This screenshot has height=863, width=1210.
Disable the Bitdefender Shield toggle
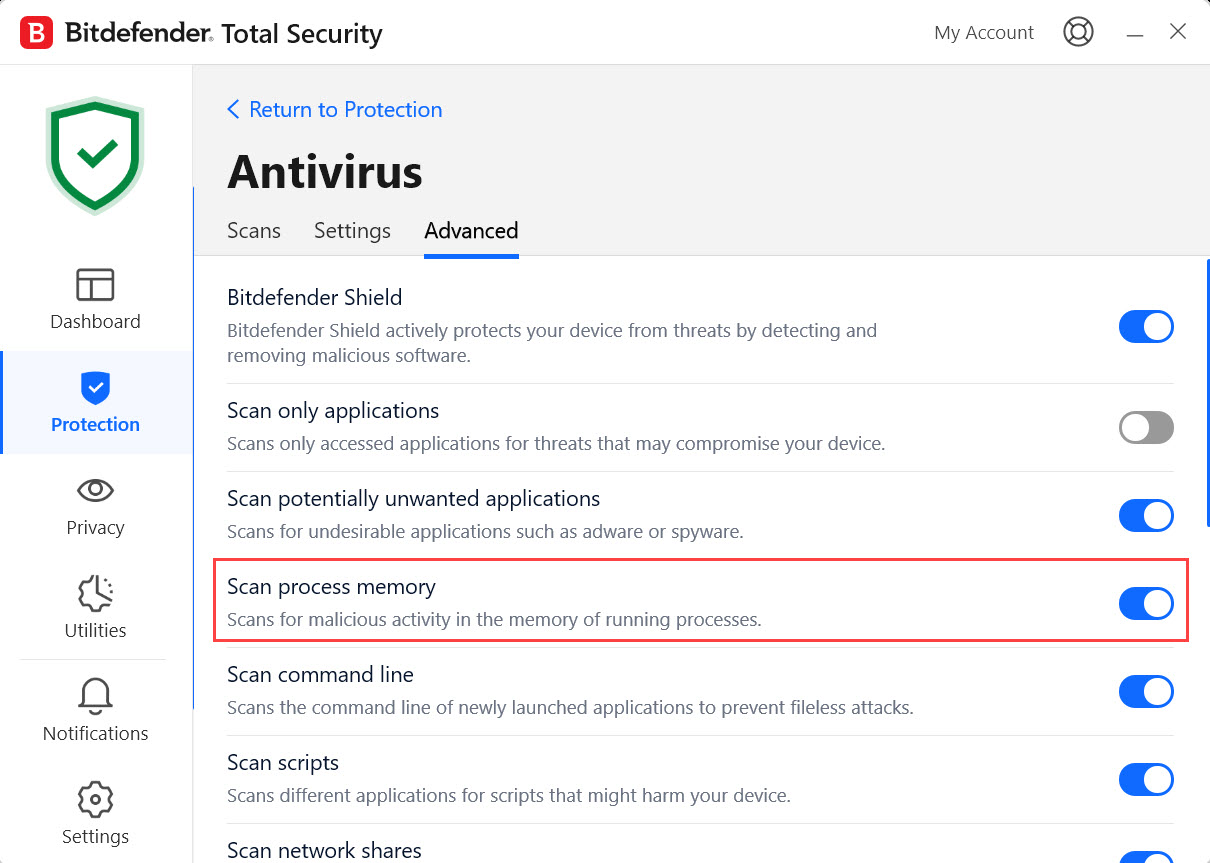1145,327
